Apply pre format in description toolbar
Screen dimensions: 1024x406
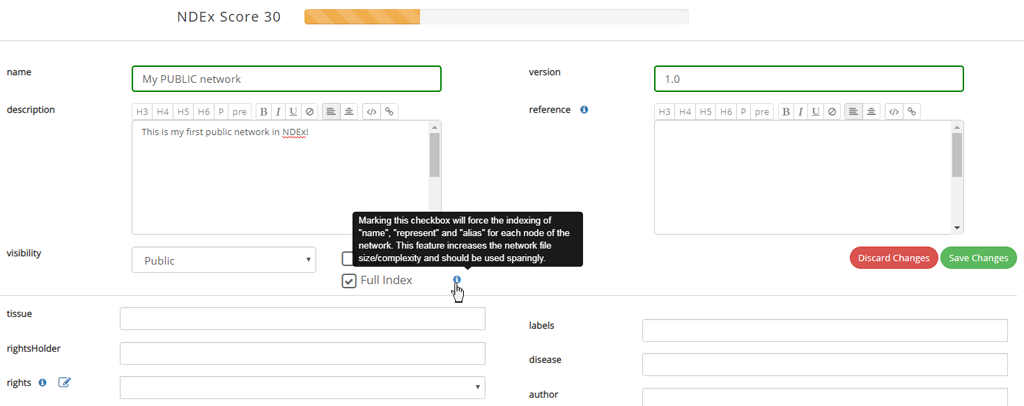(x=240, y=112)
